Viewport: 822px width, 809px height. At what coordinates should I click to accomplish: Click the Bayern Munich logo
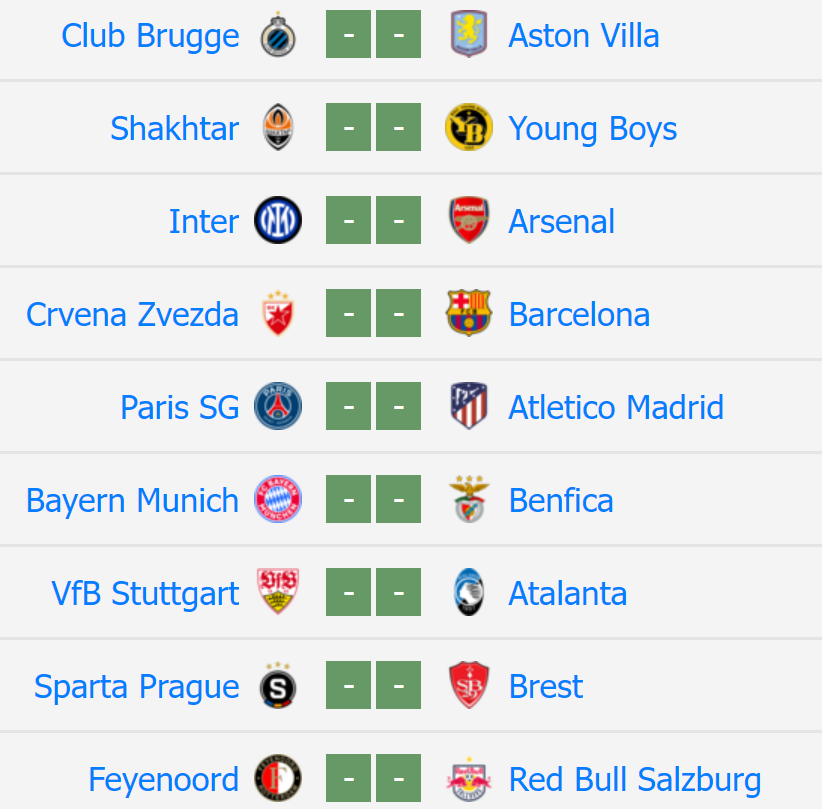coord(278,499)
